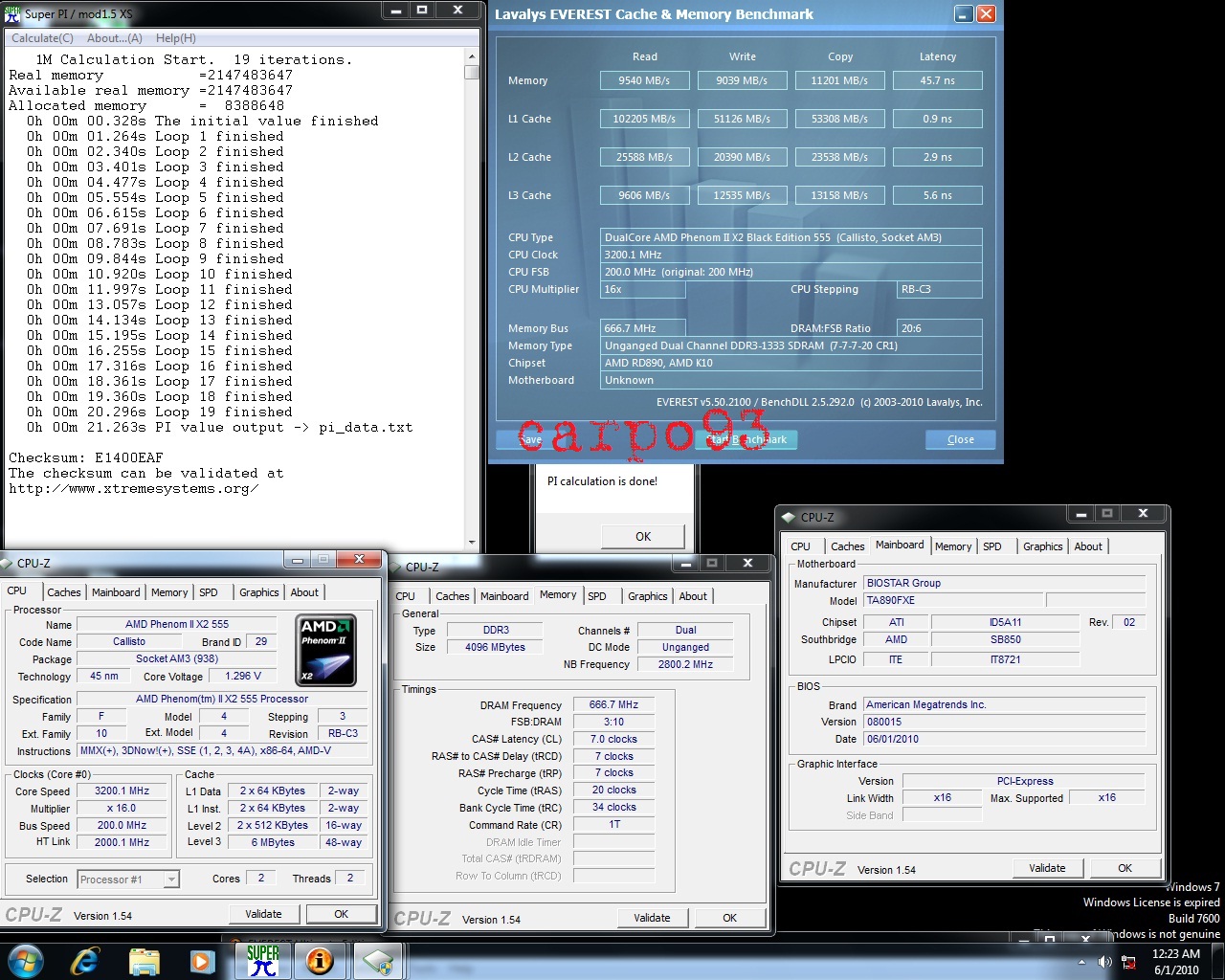Confirm OK on PI calculation is done dialog

point(643,536)
